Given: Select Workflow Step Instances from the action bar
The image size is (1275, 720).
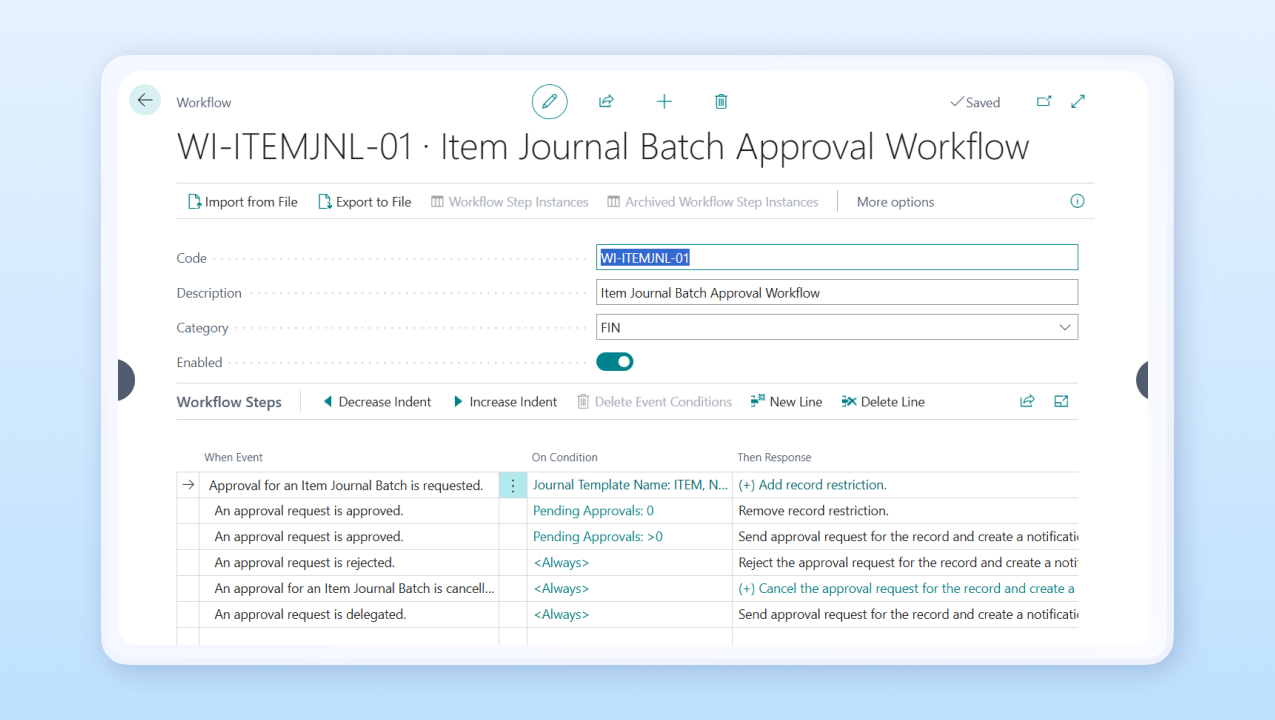Looking at the screenshot, I should point(509,201).
